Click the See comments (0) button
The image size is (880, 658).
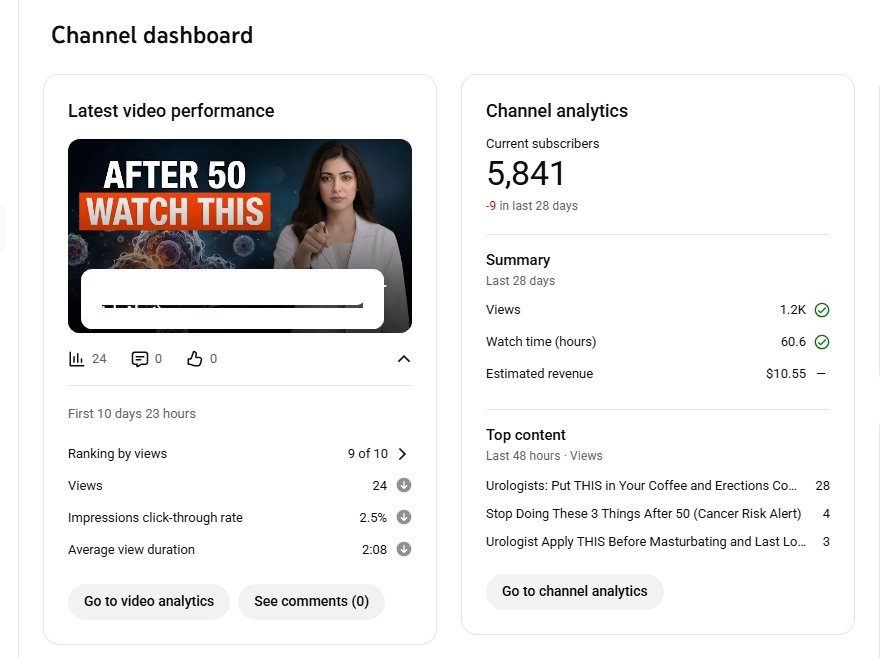311,602
